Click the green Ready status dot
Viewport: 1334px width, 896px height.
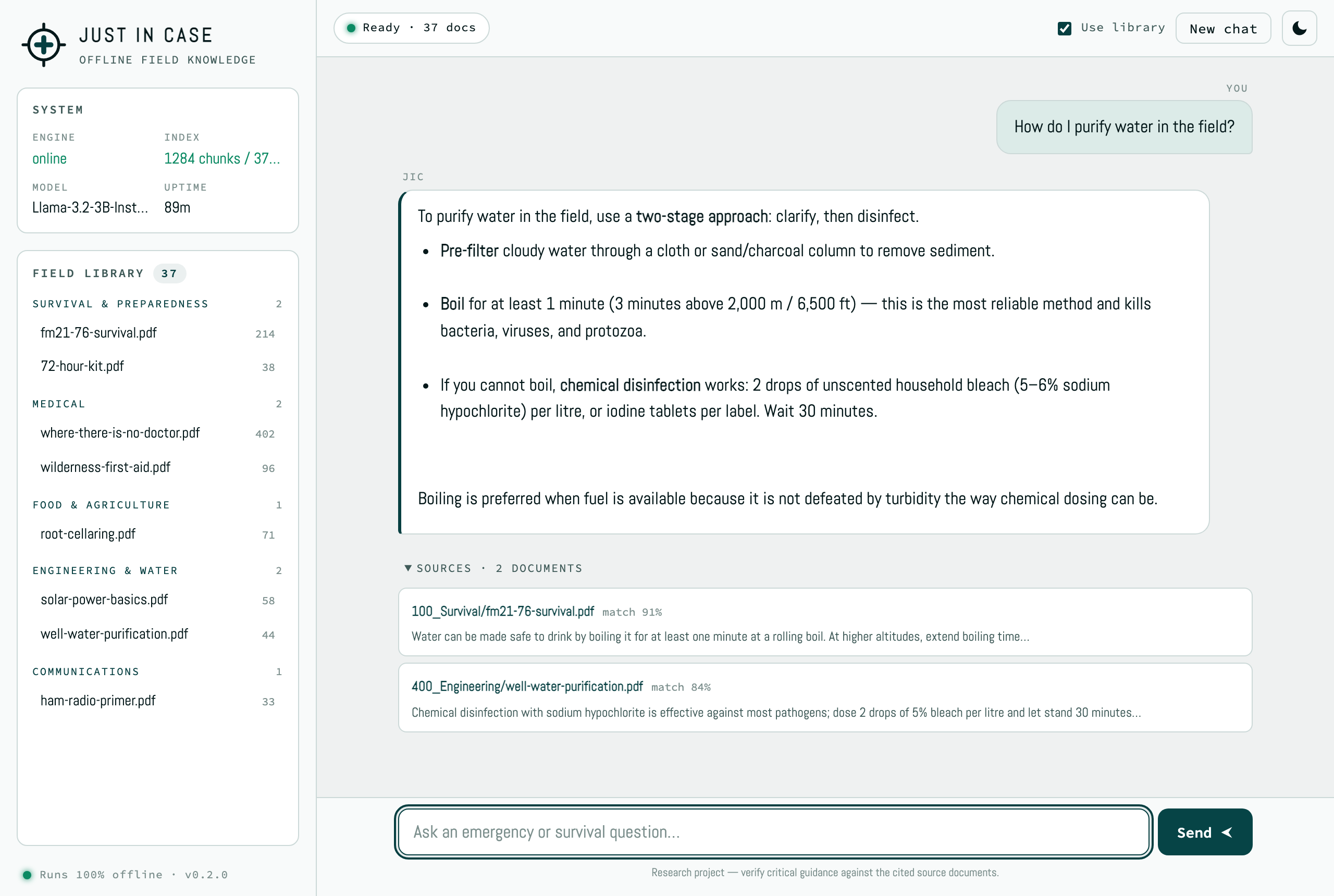click(351, 28)
